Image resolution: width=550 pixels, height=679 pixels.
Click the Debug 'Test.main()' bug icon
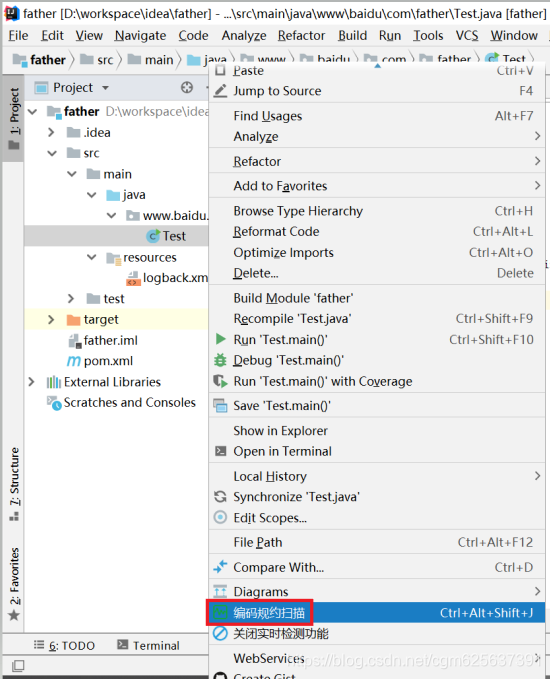(x=220, y=360)
